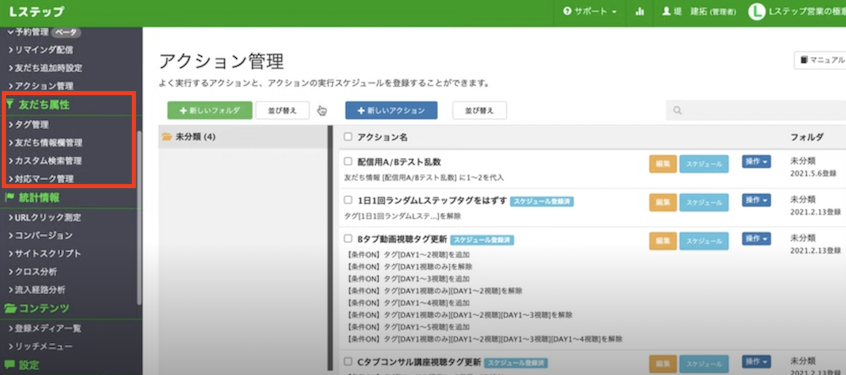The width and height of the screenshot is (846, 375).
Task: Click the green 新しいフォルダ button
Action: click(210, 110)
